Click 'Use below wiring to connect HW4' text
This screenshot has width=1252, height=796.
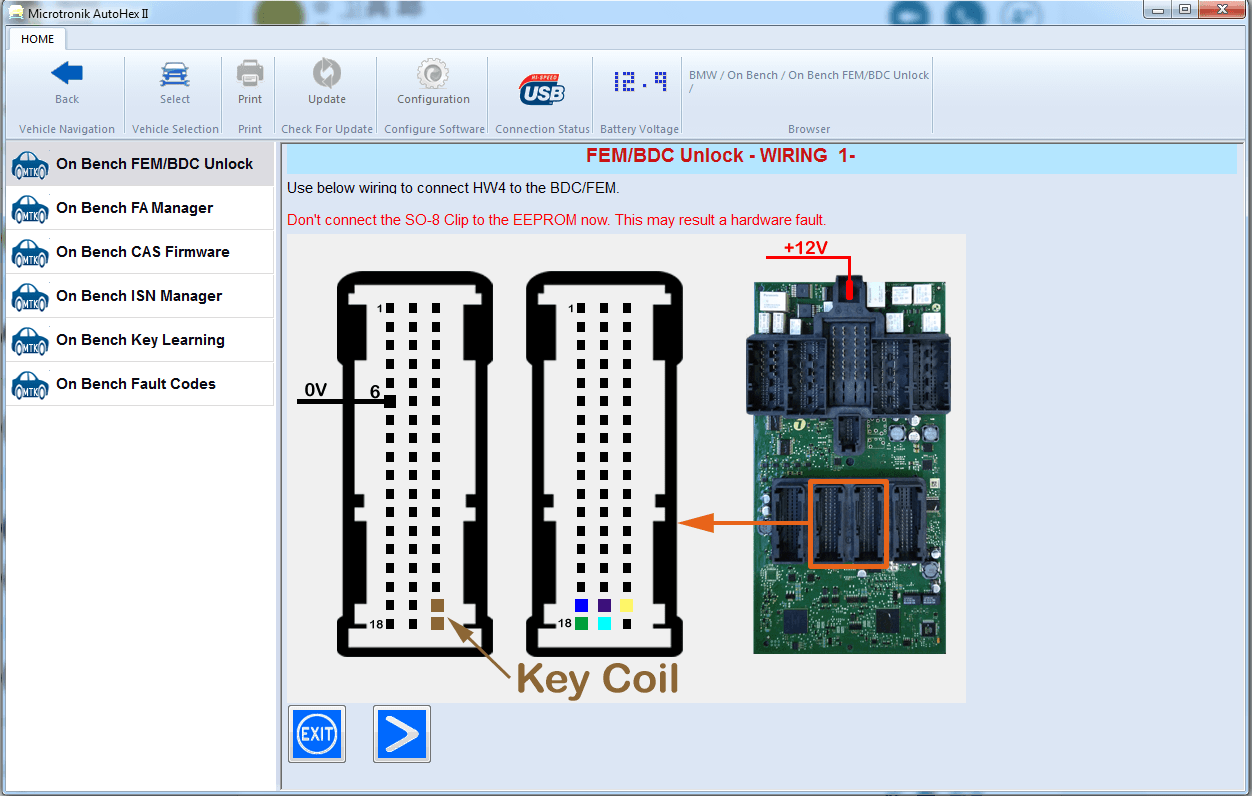[x=453, y=188]
